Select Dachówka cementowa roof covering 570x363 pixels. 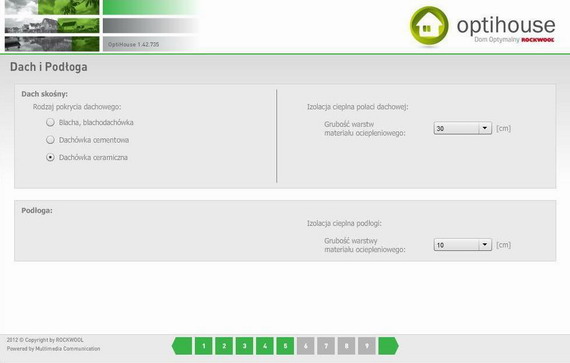[50, 140]
